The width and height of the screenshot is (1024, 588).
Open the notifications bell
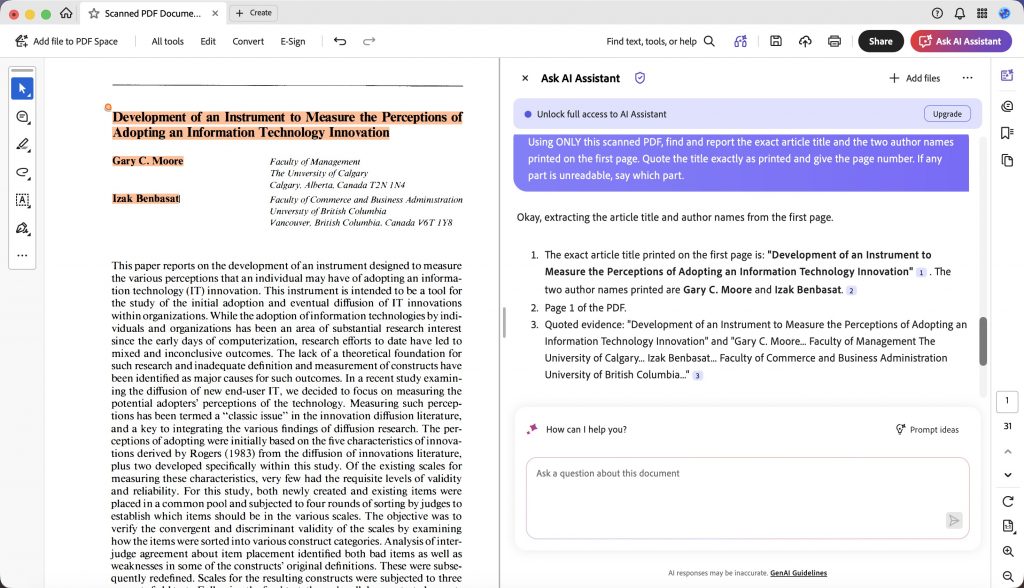959,13
